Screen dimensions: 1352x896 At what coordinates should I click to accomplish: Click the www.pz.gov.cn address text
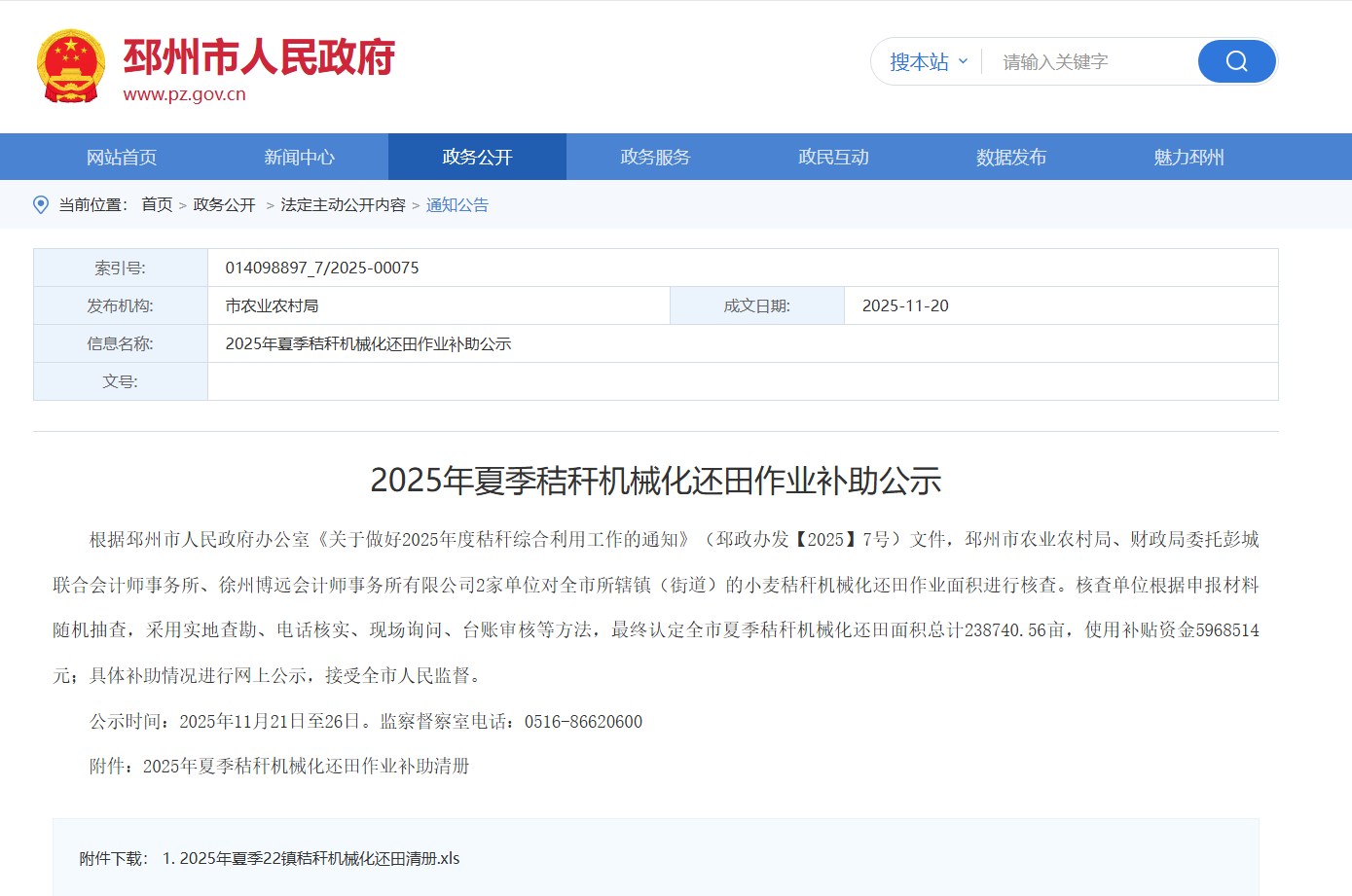point(184,94)
